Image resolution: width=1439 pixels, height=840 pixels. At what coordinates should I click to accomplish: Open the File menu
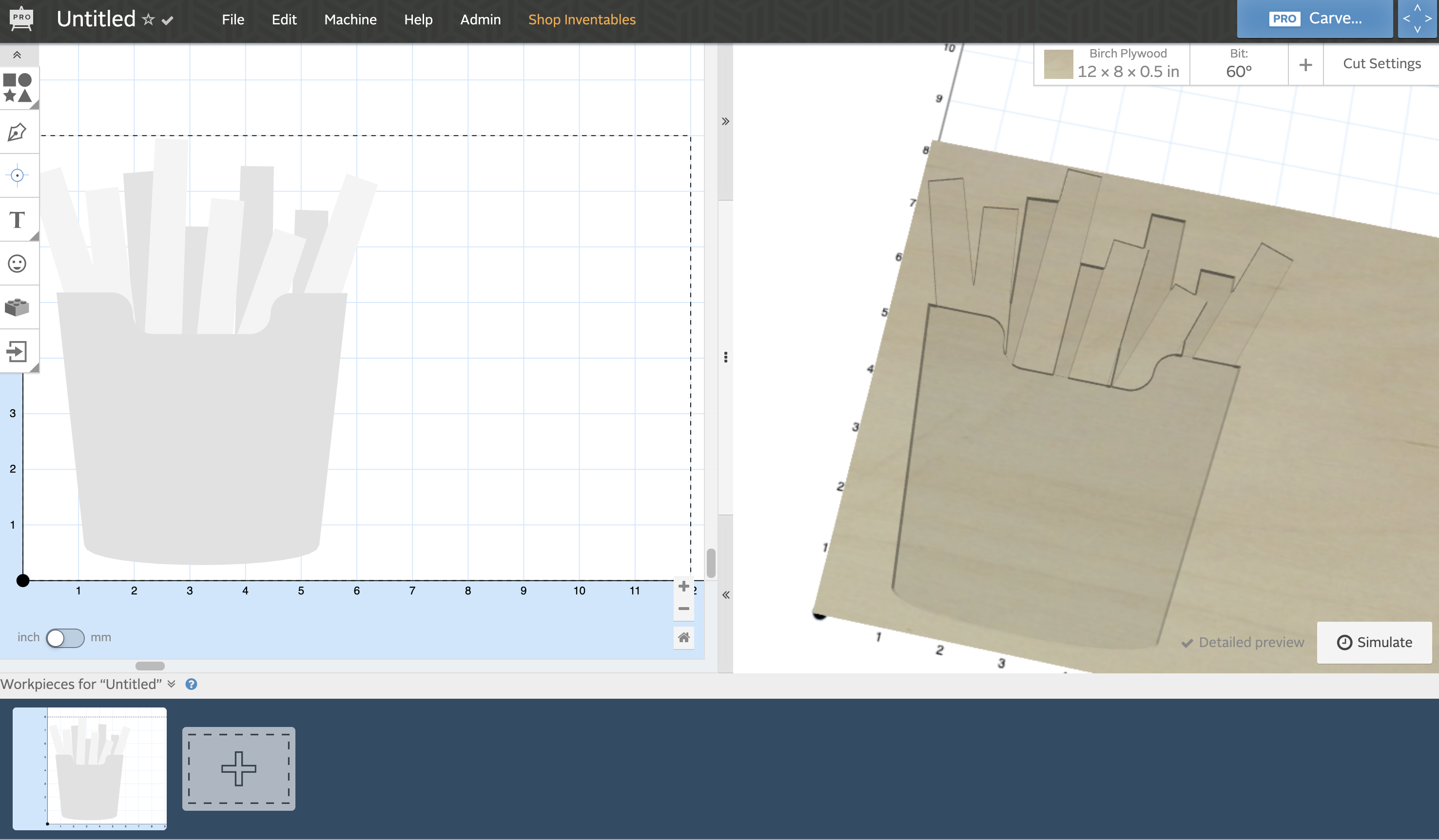[233, 19]
